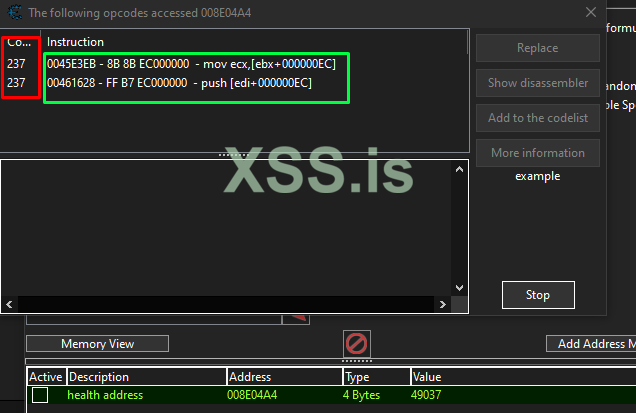The width and height of the screenshot is (636, 413).
Task: Open Show disassembler
Action: coord(537,83)
